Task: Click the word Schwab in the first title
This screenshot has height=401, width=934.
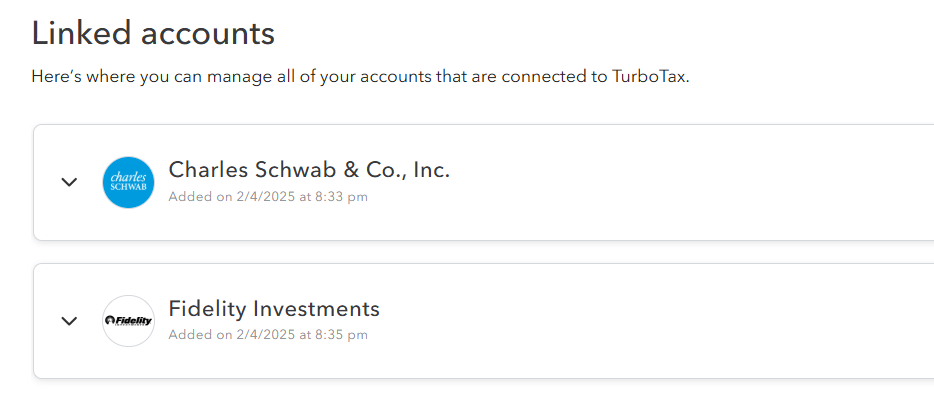Action: coord(289,170)
